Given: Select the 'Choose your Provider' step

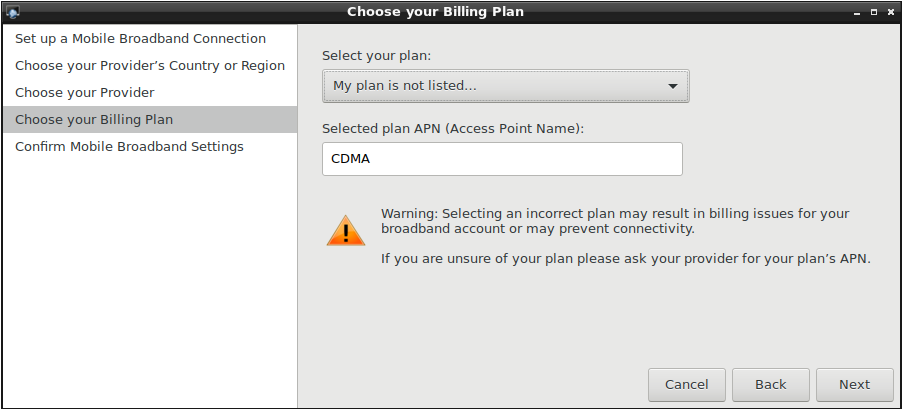Looking at the screenshot, I should 84,93.
